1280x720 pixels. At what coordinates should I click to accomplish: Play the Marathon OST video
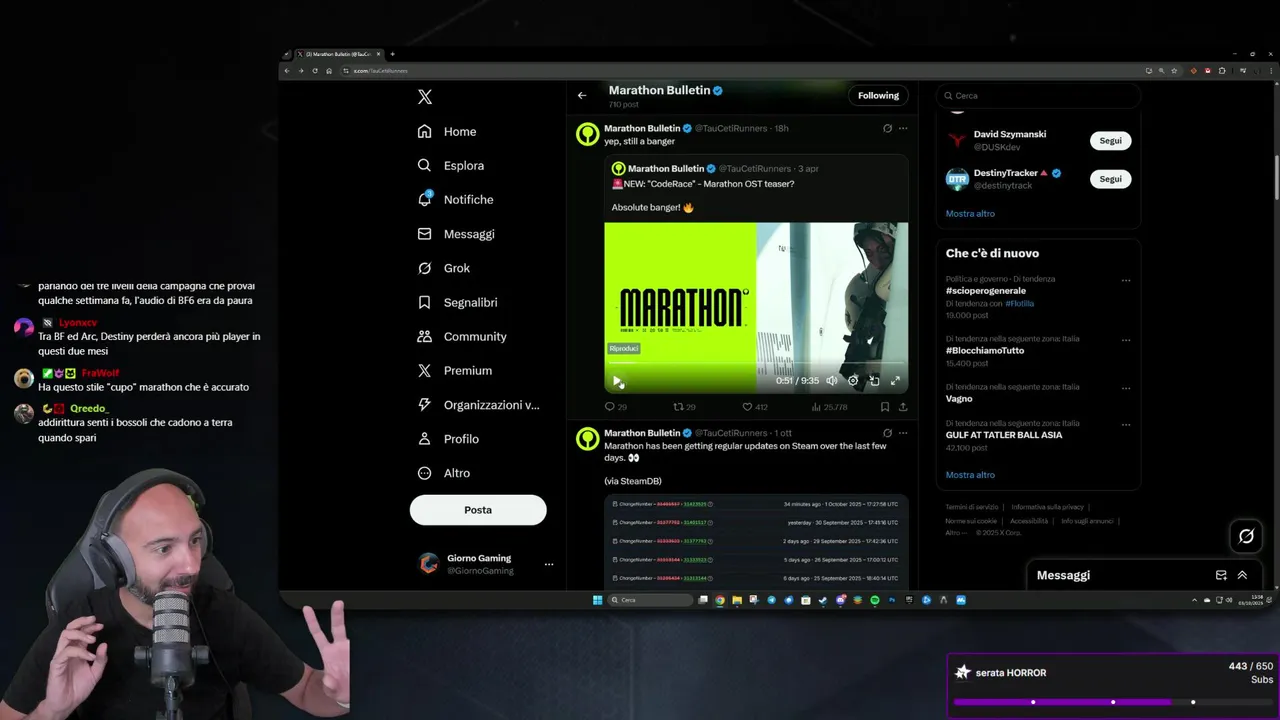tap(617, 381)
